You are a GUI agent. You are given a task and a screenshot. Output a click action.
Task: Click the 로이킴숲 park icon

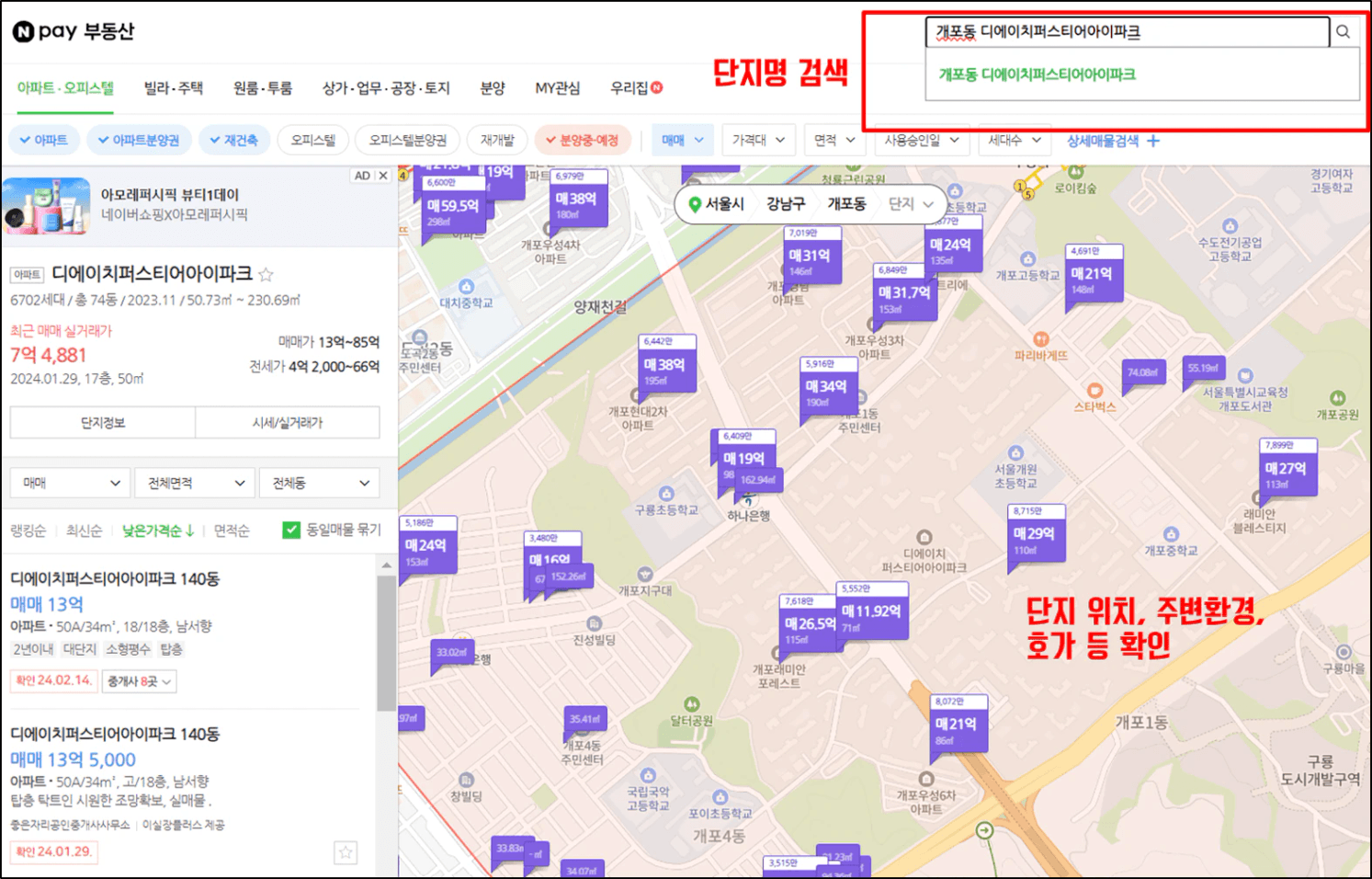tap(1075, 172)
